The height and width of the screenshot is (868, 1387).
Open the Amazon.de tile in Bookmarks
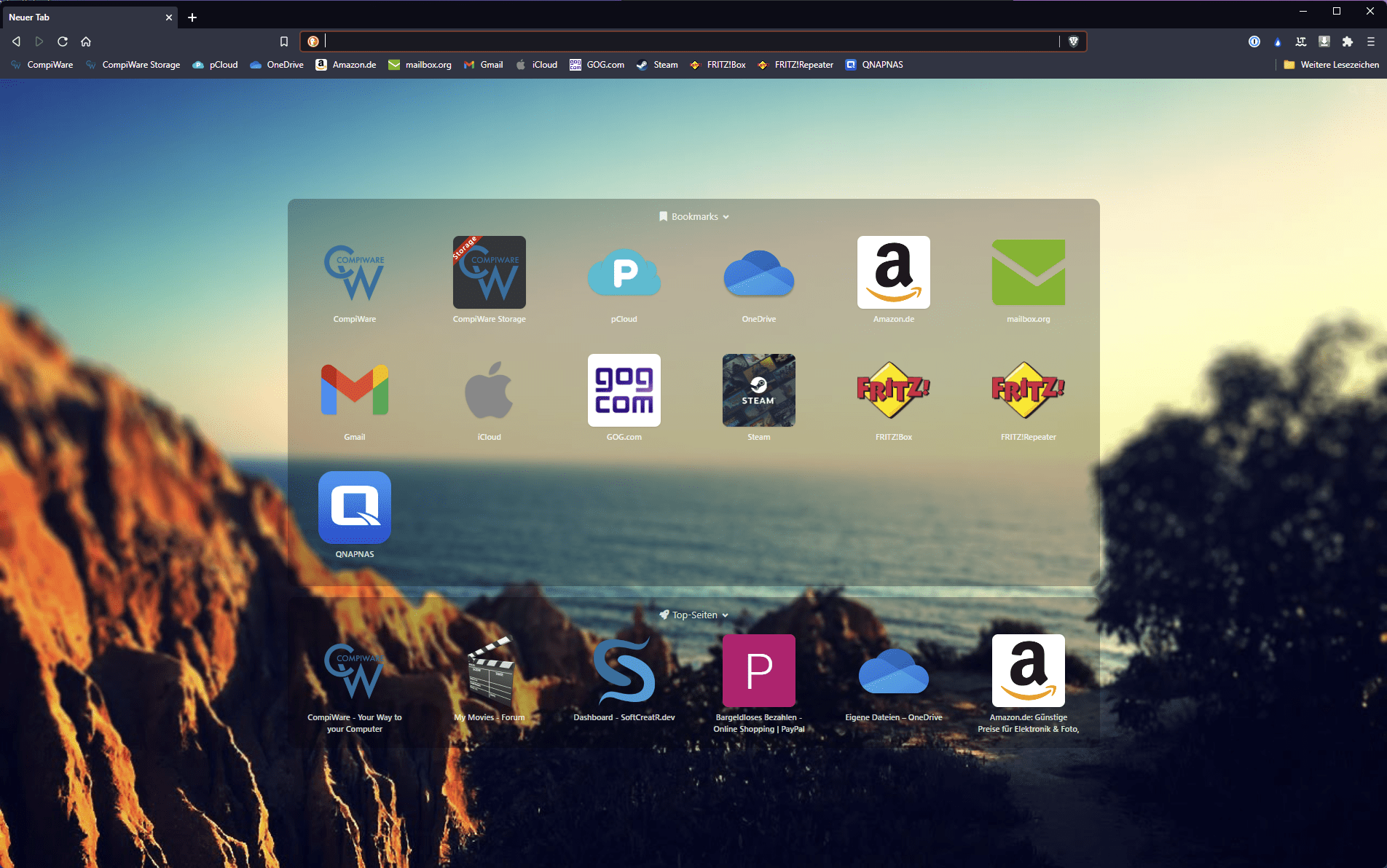pos(894,280)
